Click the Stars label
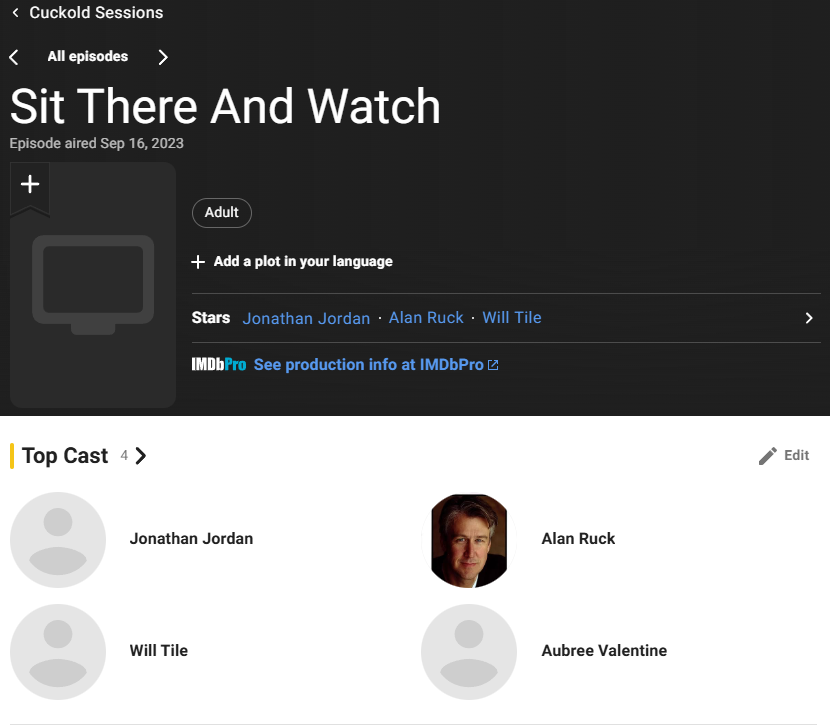This screenshot has width=830, height=728. pos(211,318)
